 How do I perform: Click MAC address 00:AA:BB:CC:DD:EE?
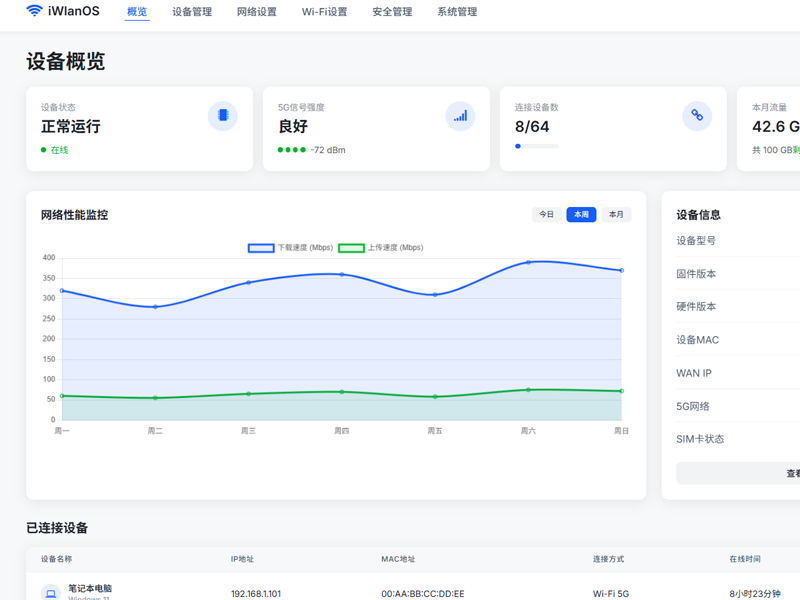coord(422,593)
